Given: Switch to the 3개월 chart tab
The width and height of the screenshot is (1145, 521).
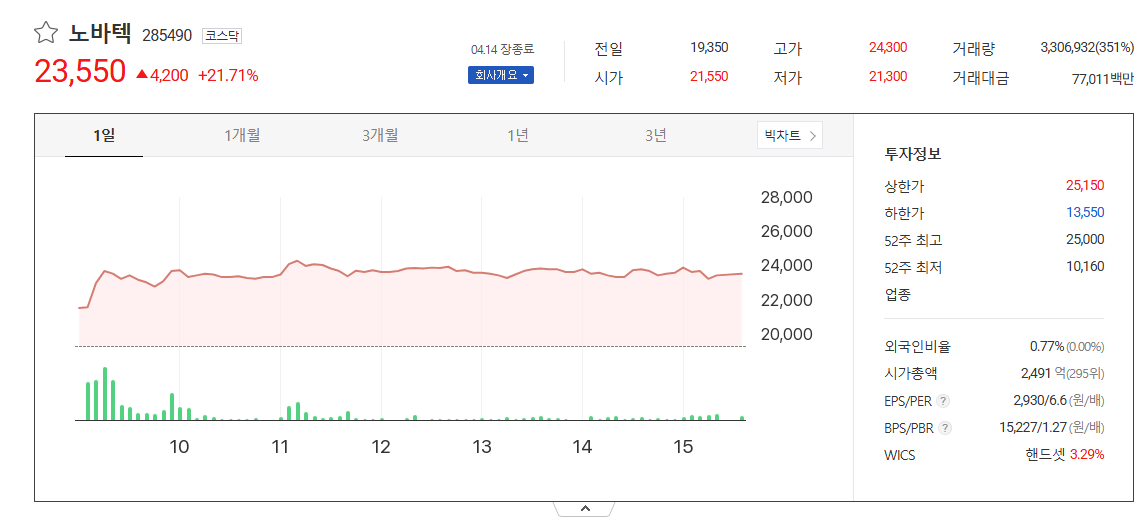Looking at the screenshot, I should click(x=380, y=135).
